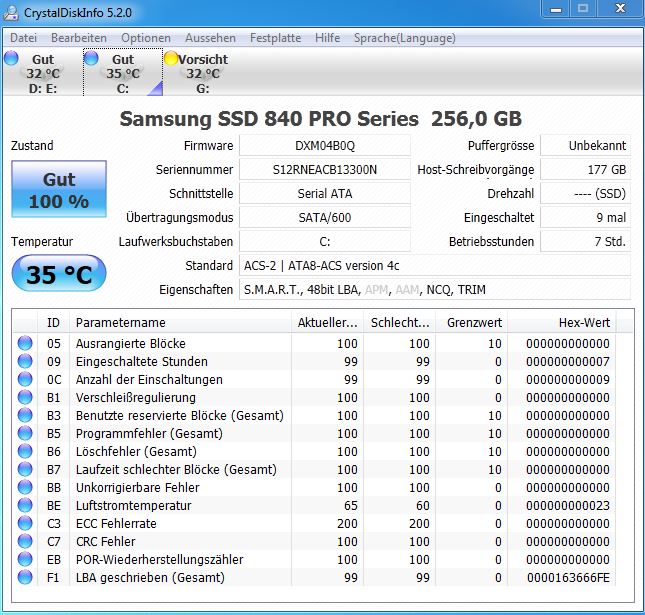Click the Eingeschaltet value 9 mal
This screenshot has width=645, height=615.
585,217
